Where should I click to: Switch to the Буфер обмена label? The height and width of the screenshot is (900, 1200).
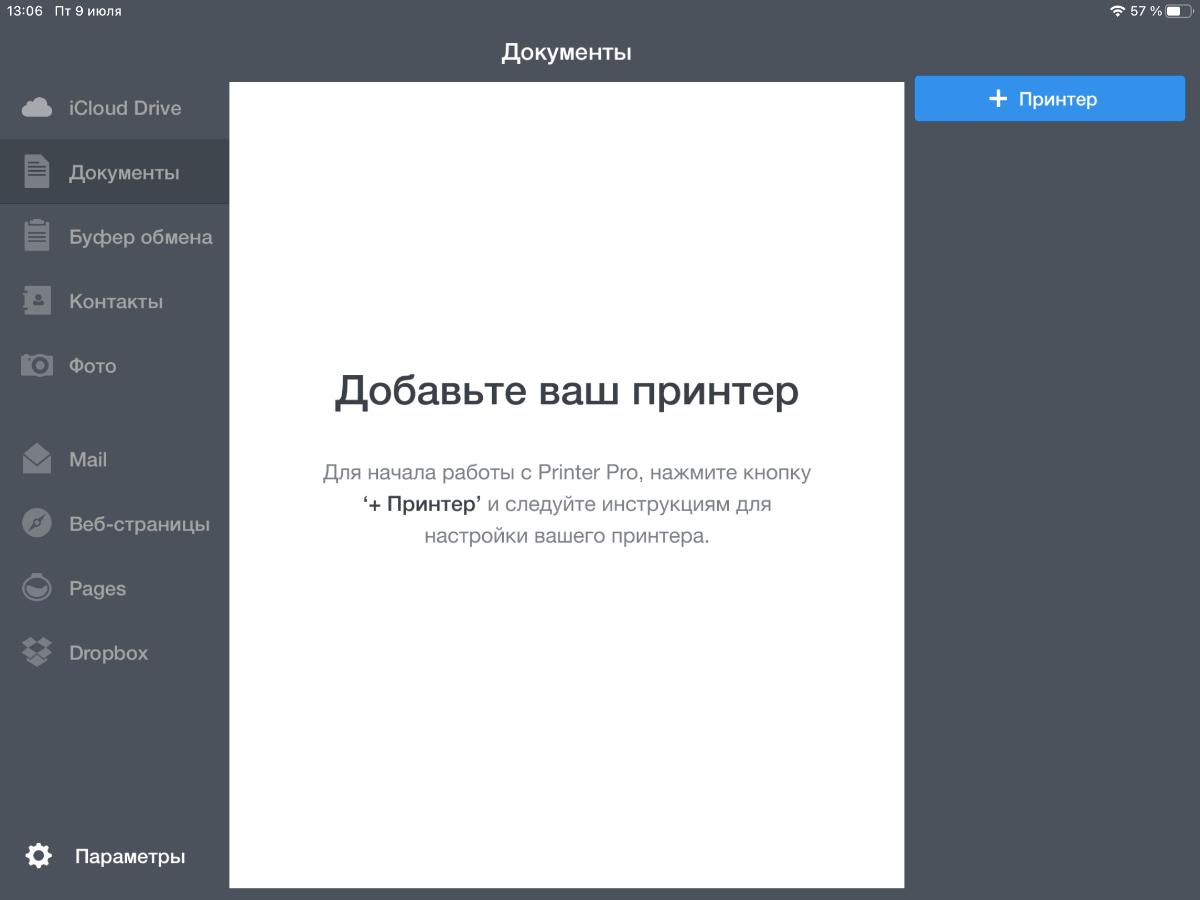pos(141,237)
